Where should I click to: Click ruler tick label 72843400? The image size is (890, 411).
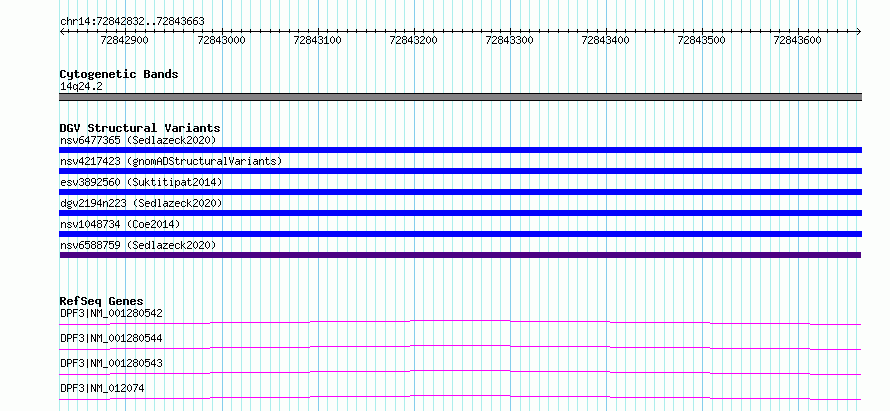[x=606, y=41]
